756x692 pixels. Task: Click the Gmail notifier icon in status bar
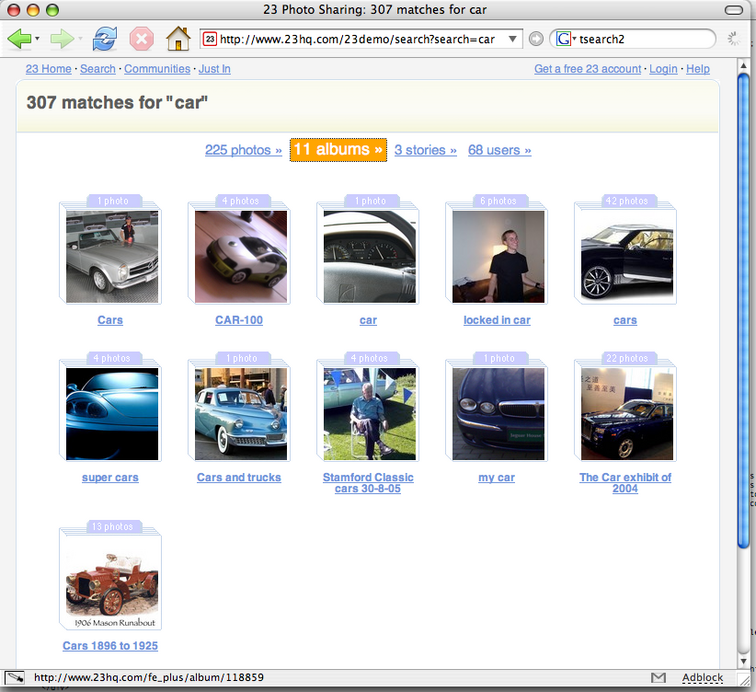(658, 678)
